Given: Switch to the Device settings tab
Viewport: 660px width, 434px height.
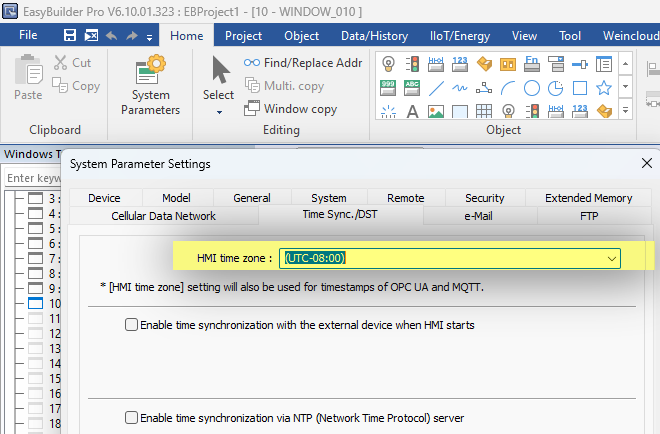Looking at the screenshot, I should pos(104,198).
